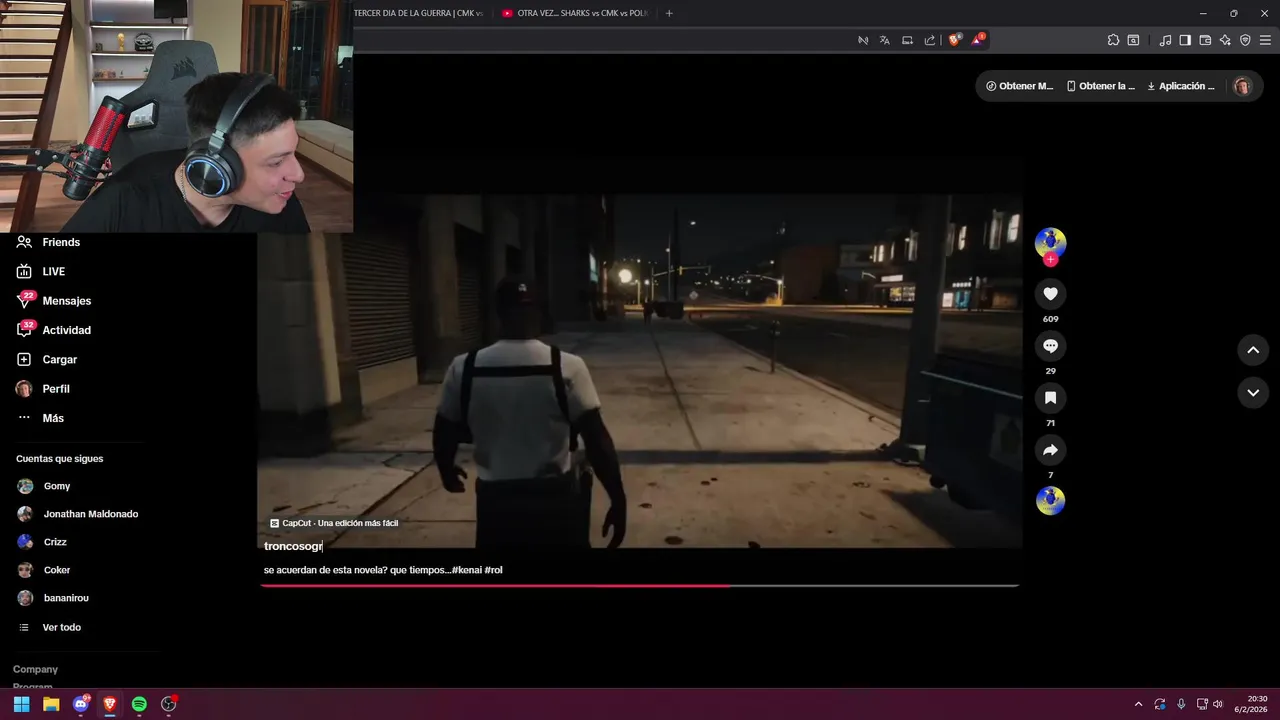Open Leo AI sparkle icon
The width and height of the screenshot is (1280, 720).
tap(1225, 40)
